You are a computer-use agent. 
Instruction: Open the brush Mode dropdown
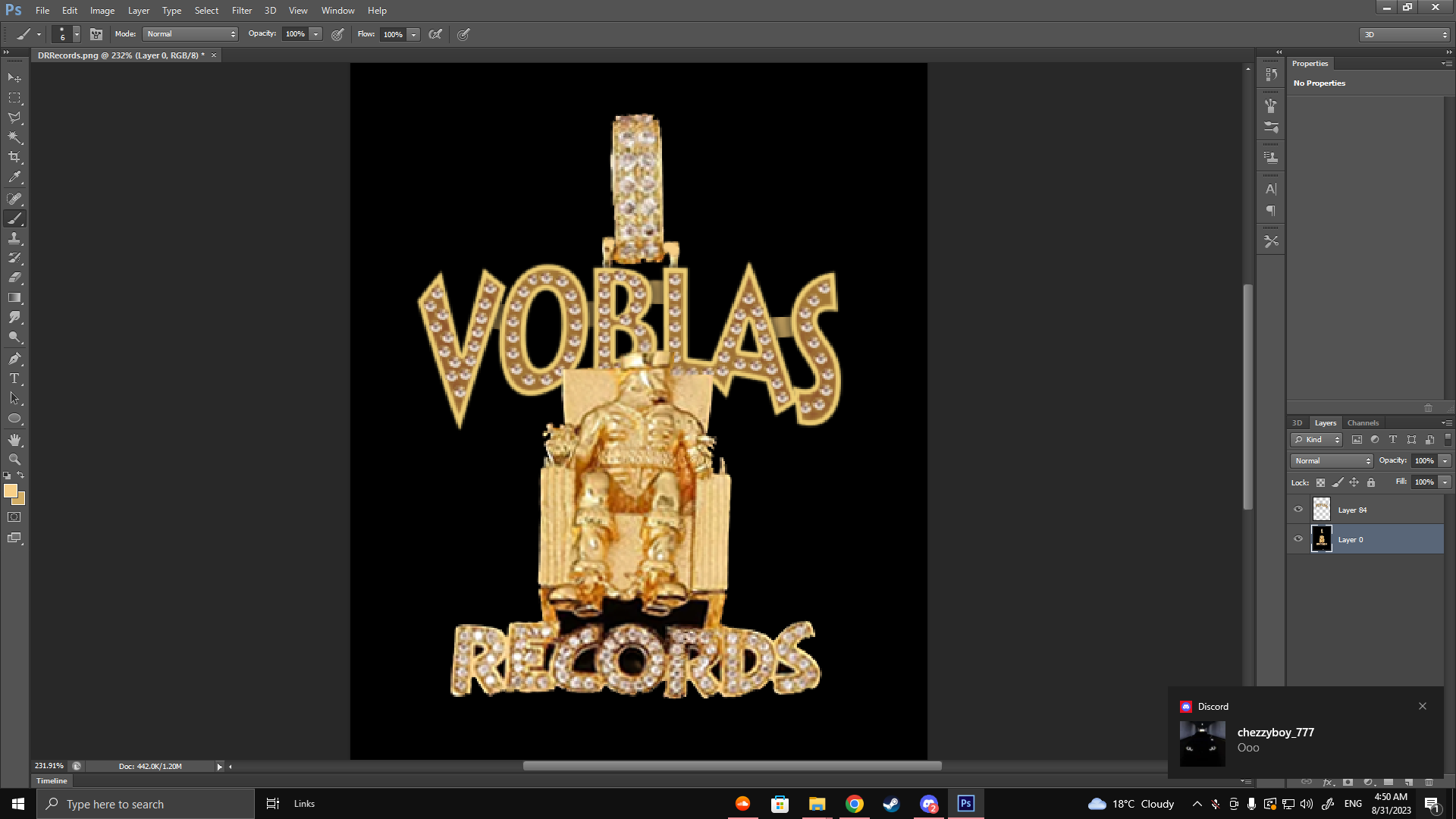(x=191, y=34)
